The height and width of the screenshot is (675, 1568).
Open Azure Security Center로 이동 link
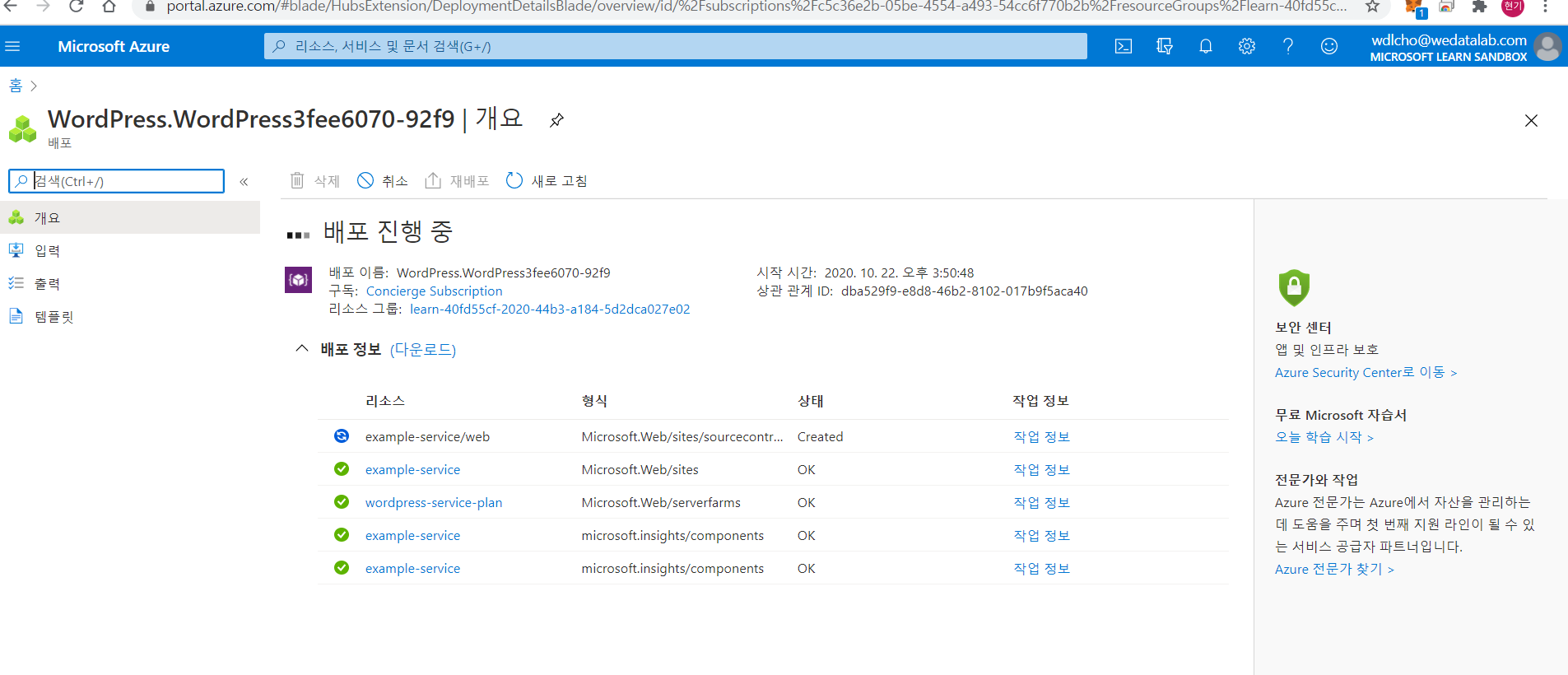pos(1366,372)
